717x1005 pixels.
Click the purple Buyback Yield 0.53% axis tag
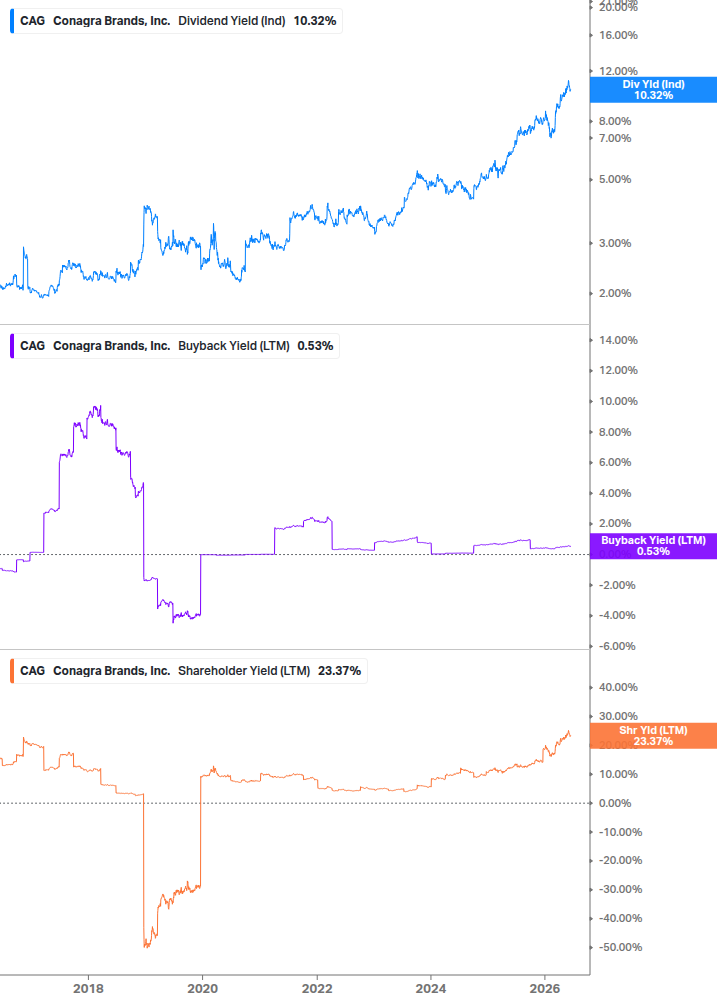point(653,545)
